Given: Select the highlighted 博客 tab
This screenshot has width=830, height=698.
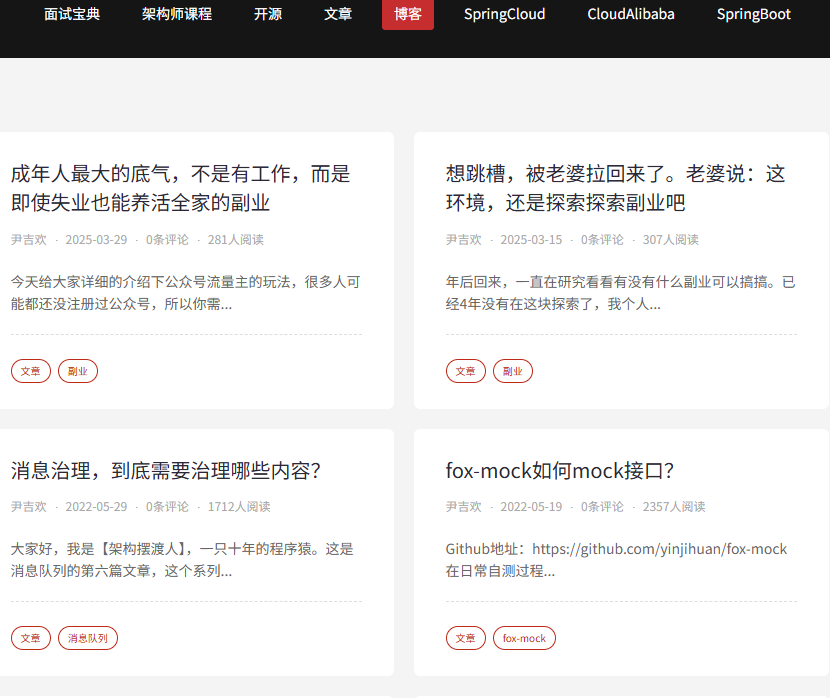Looking at the screenshot, I should [x=408, y=14].
